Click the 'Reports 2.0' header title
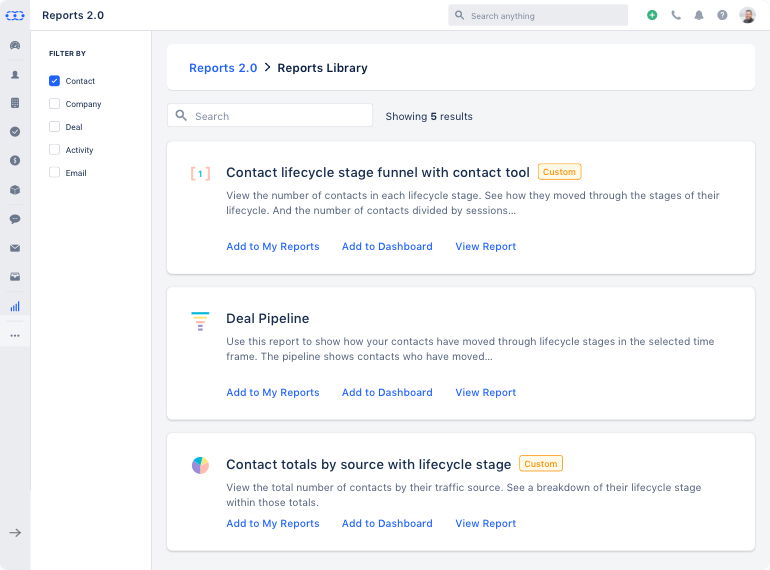 (73, 15)
